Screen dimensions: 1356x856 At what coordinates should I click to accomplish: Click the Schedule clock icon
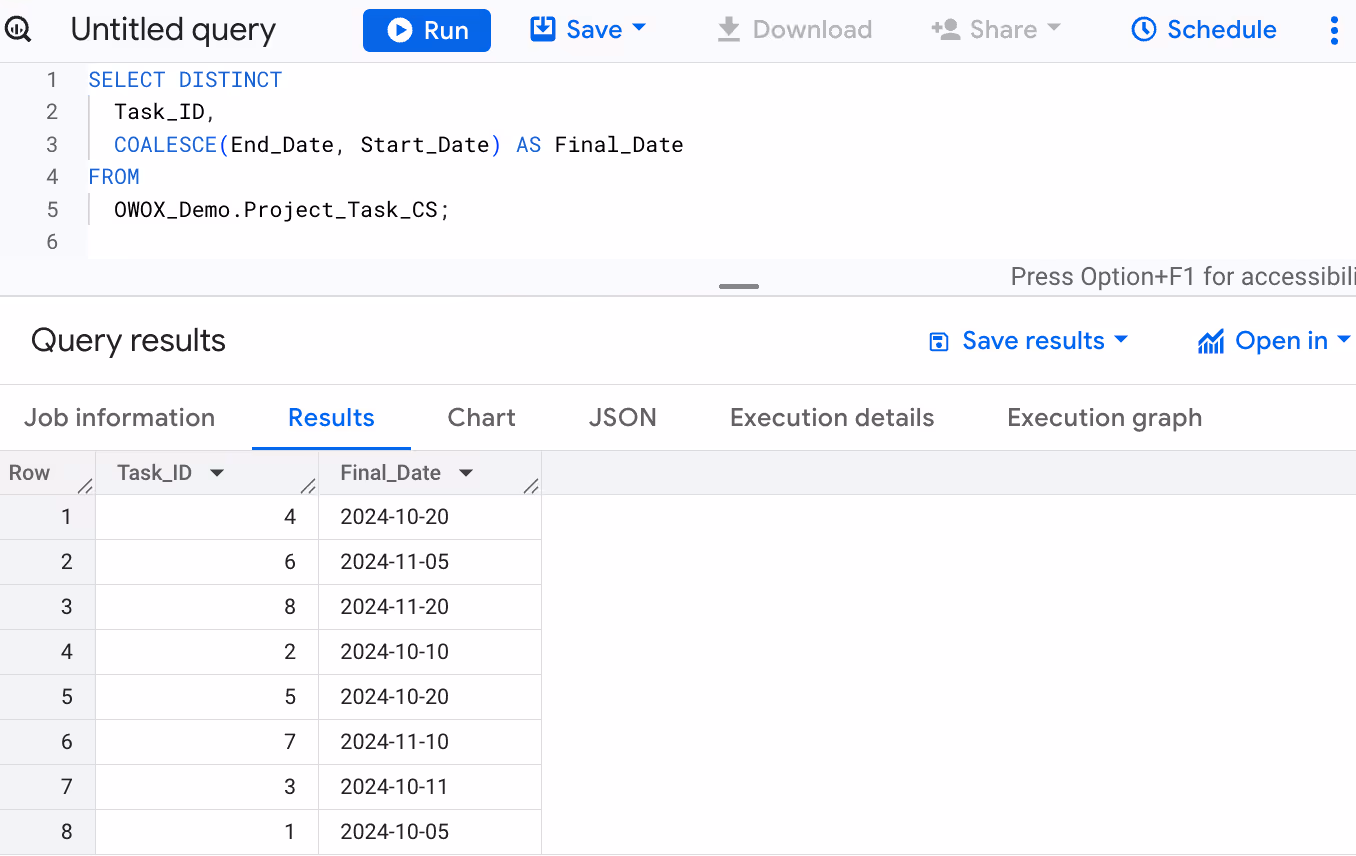point(1143,30)
